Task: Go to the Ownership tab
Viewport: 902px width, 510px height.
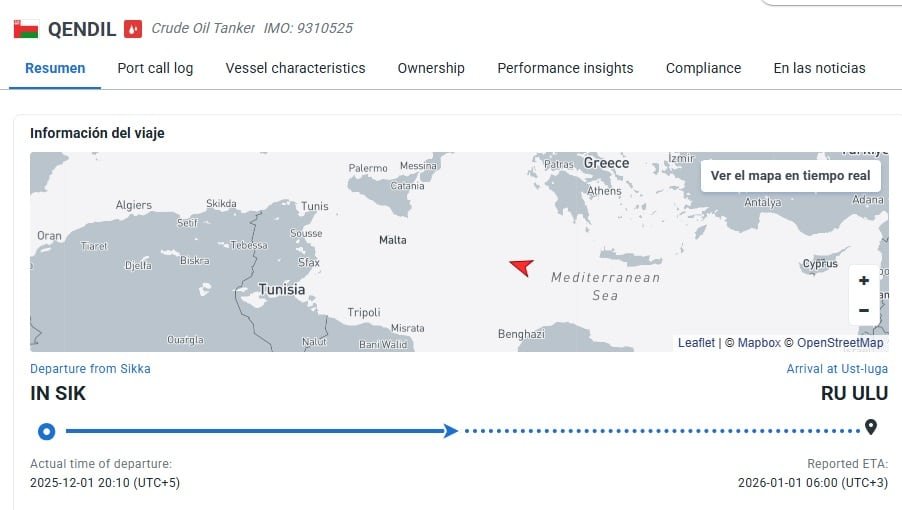Action: (431, 68)
